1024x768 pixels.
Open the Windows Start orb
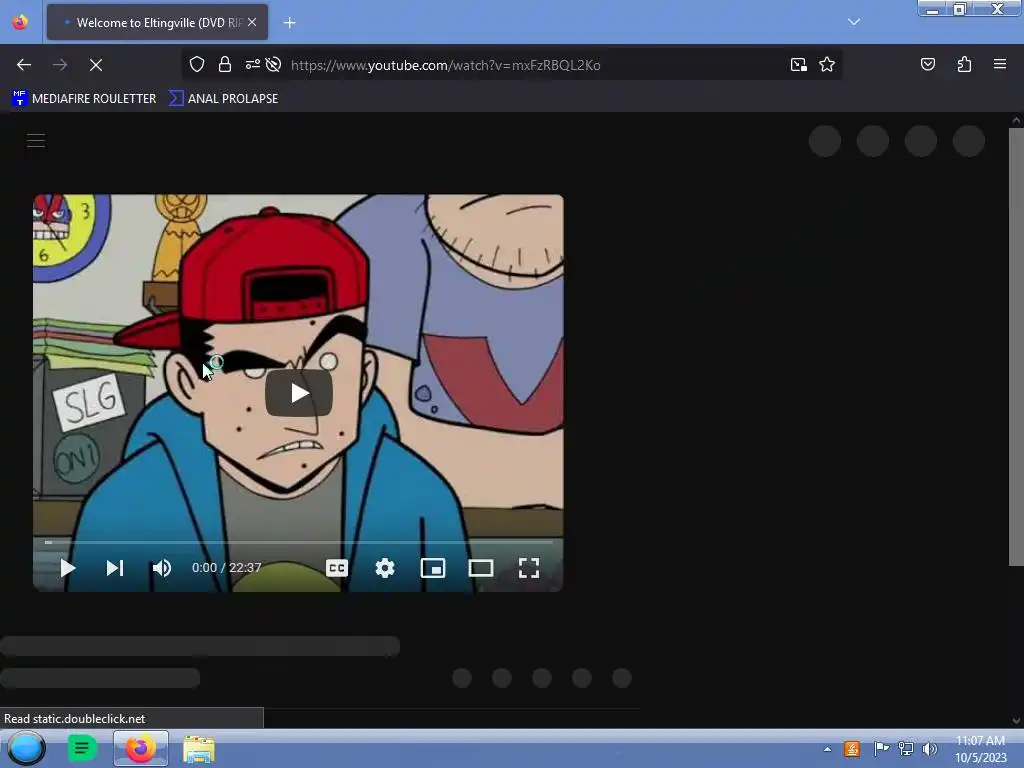pos(27,748)
